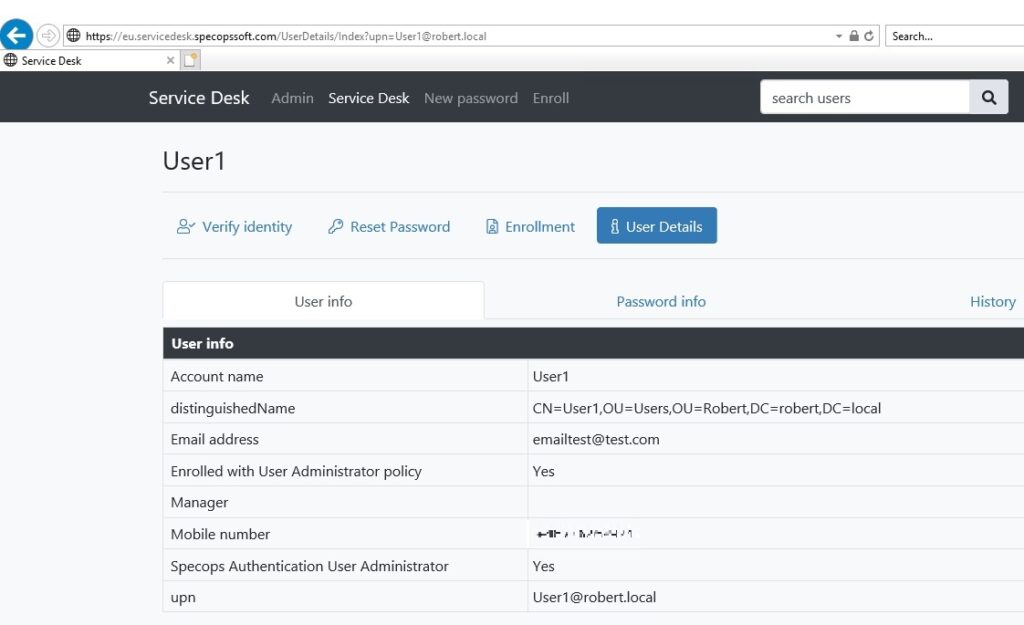Select the User Details button

(656, 226)
